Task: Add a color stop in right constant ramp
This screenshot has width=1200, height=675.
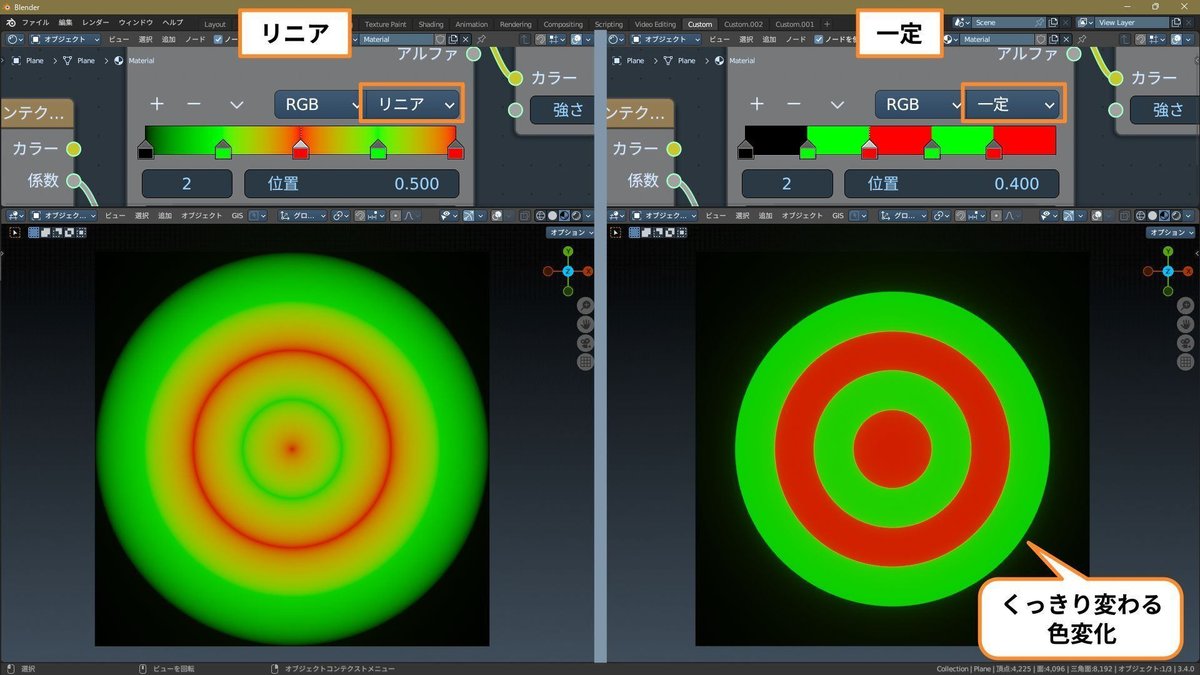Action: click(x=757, y=104)
